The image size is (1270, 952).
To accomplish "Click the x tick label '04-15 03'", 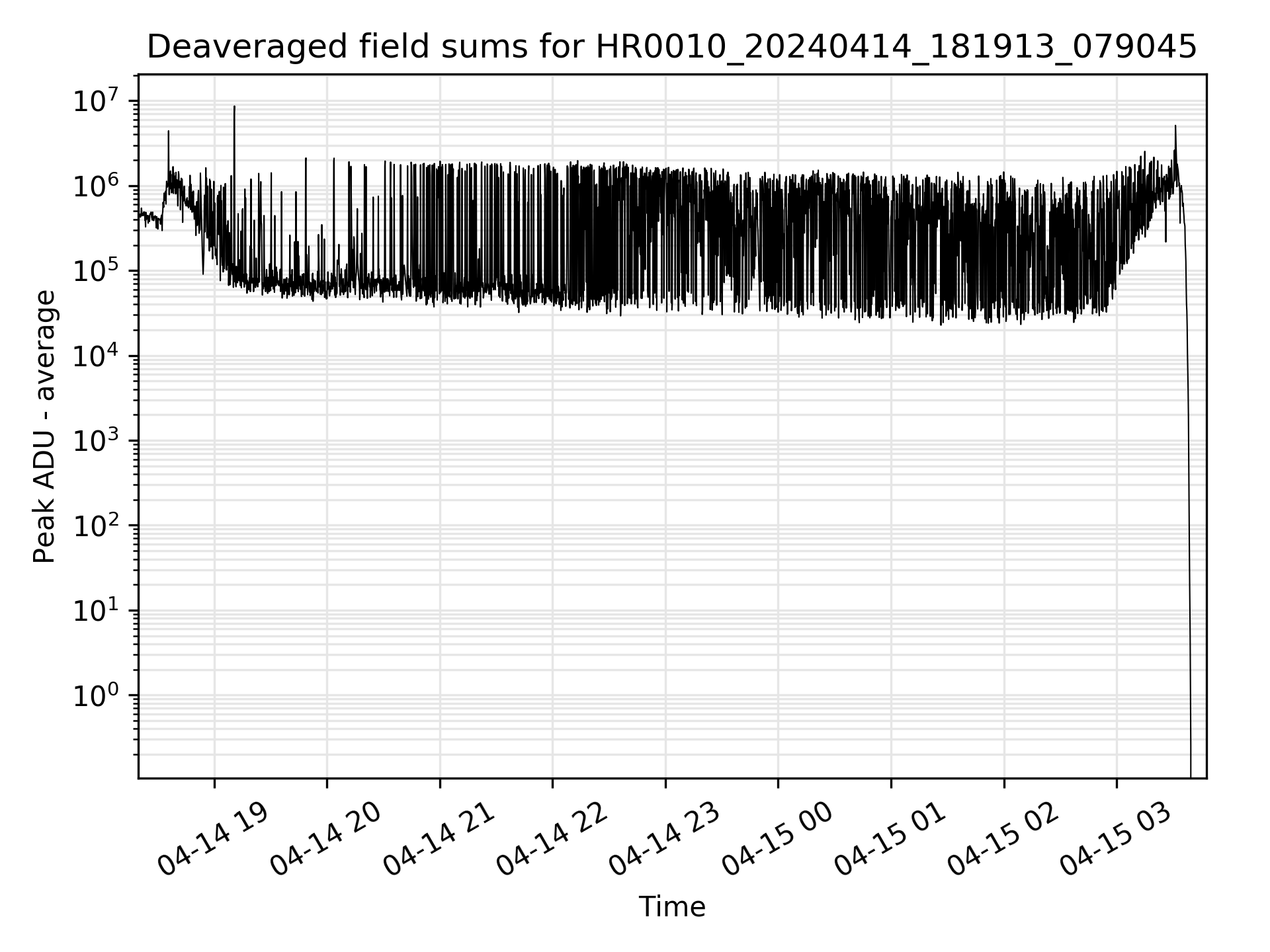I will click(x=1116, y=839).
